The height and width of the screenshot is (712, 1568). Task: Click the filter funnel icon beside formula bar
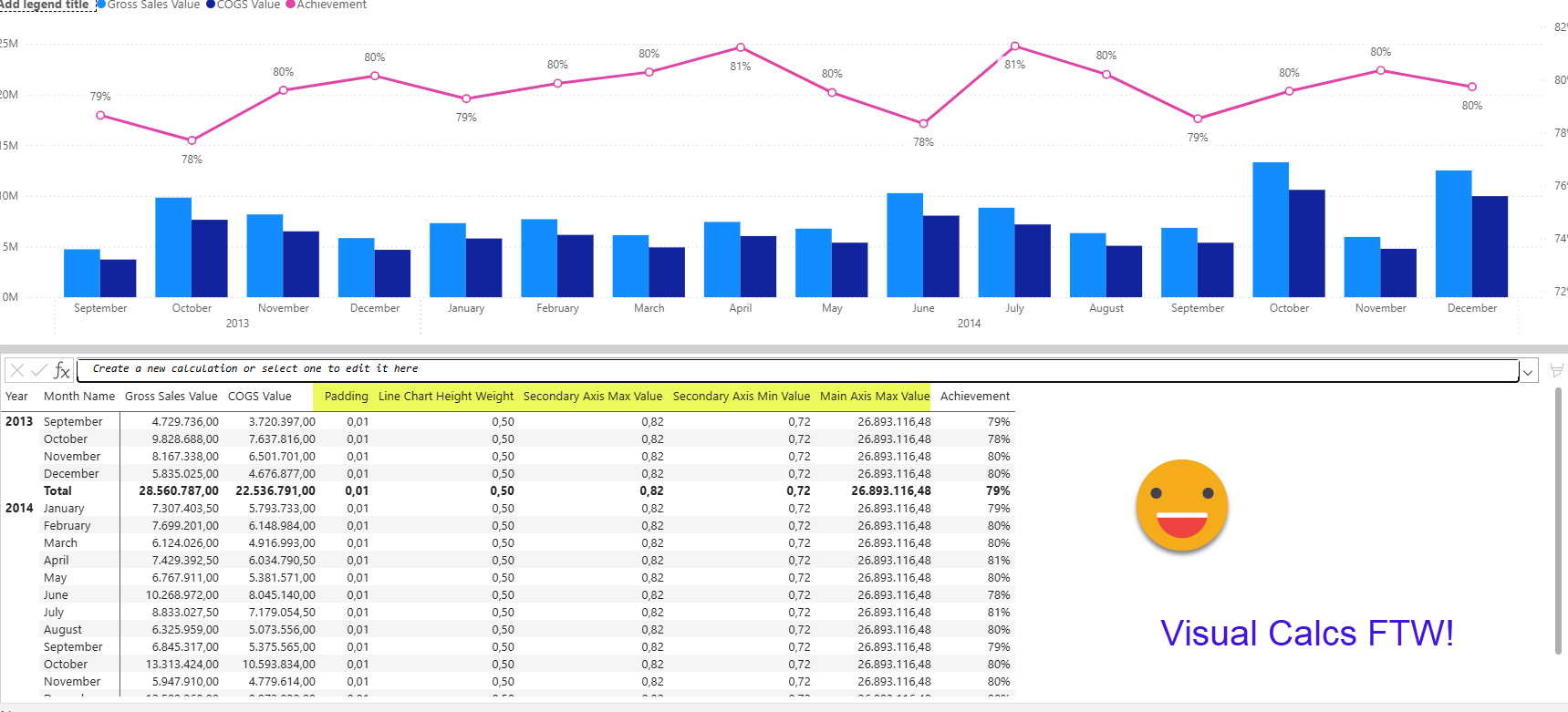point(1556,370)
